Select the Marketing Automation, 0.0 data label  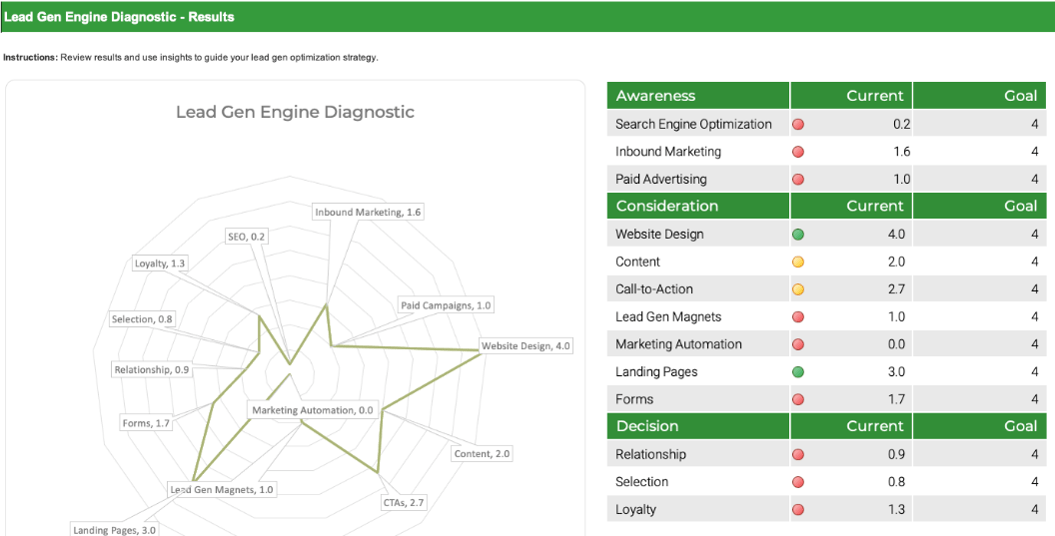312,410
